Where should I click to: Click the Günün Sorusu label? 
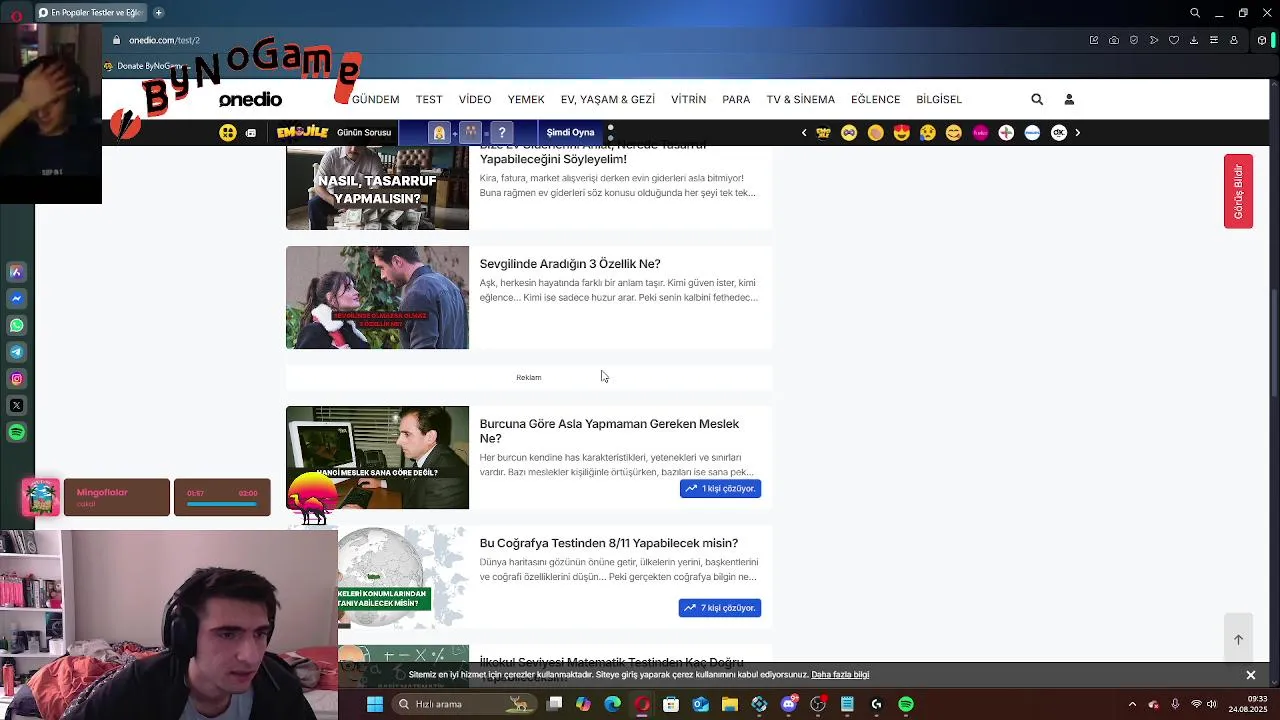tap(364, 132)
